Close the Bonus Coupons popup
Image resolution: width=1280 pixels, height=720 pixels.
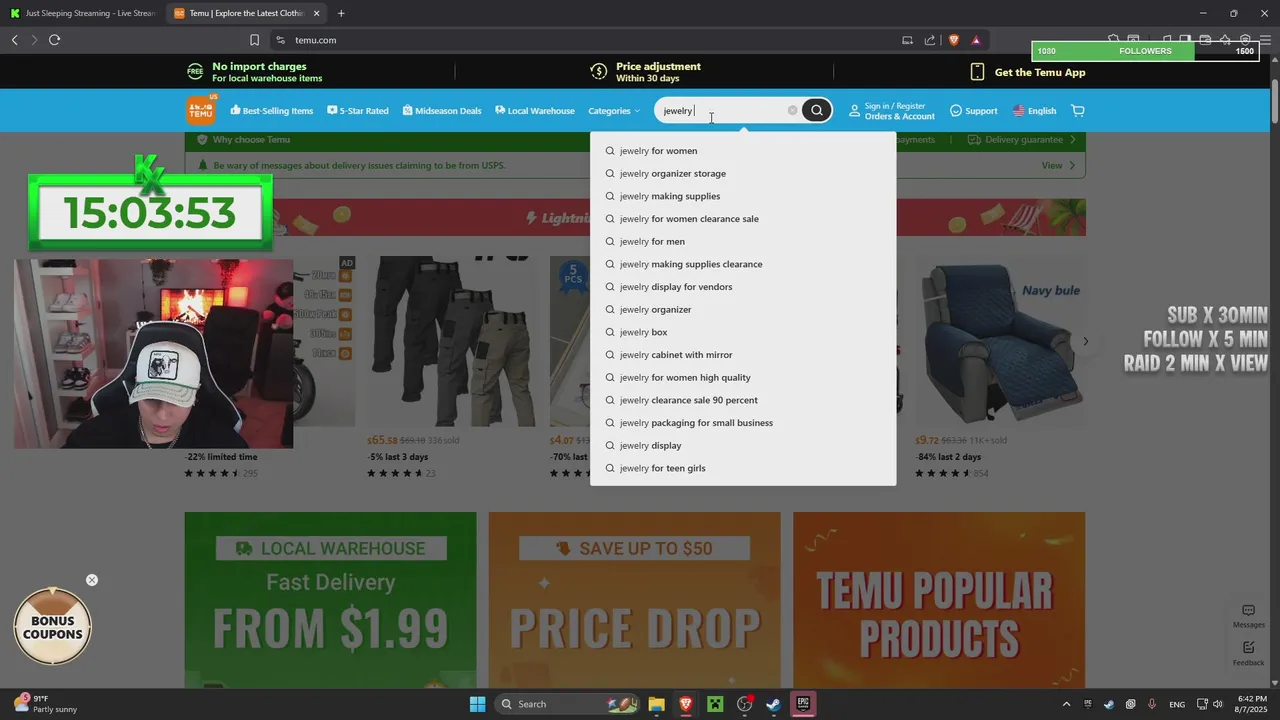click(x=92, y=580)
